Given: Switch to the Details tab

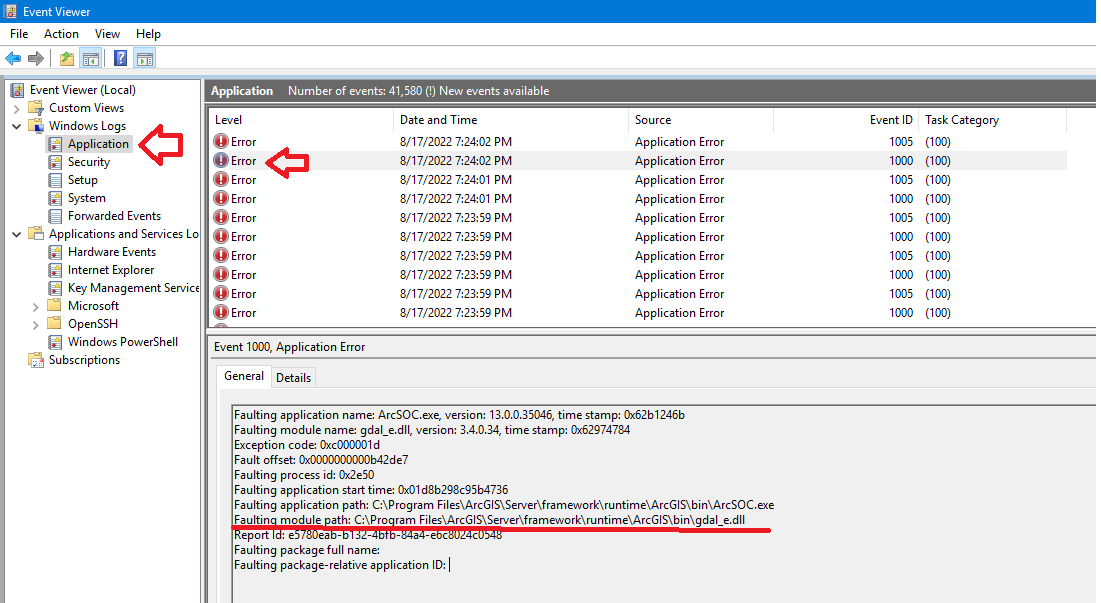Looking at the screenshot, I should [x=293, y=377].
